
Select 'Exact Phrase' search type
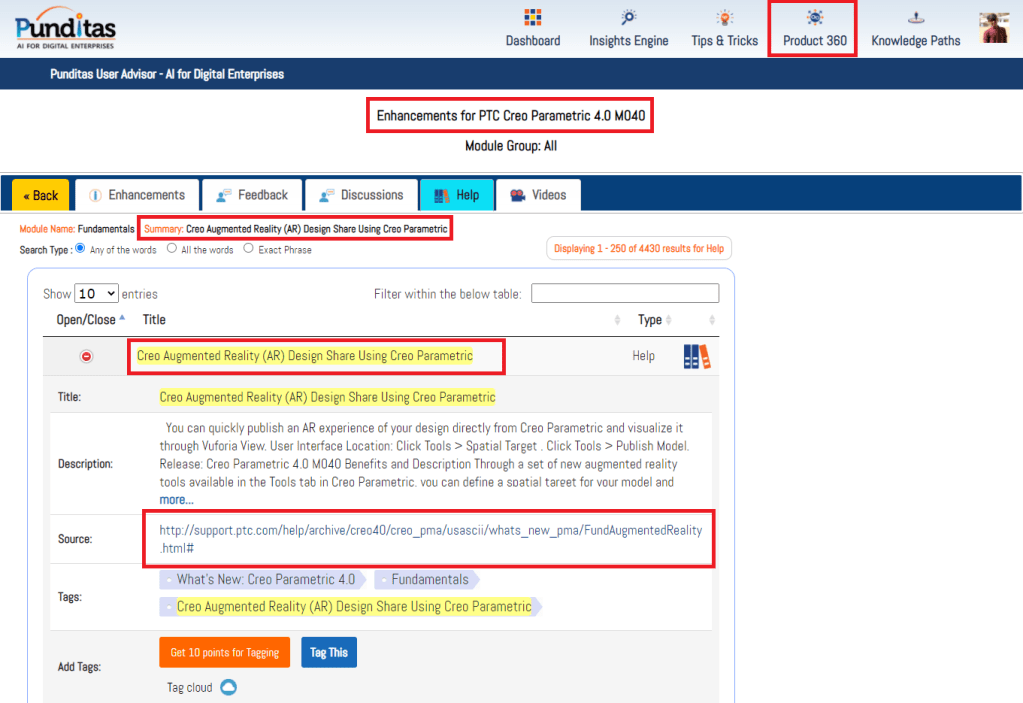coord(248,249)
